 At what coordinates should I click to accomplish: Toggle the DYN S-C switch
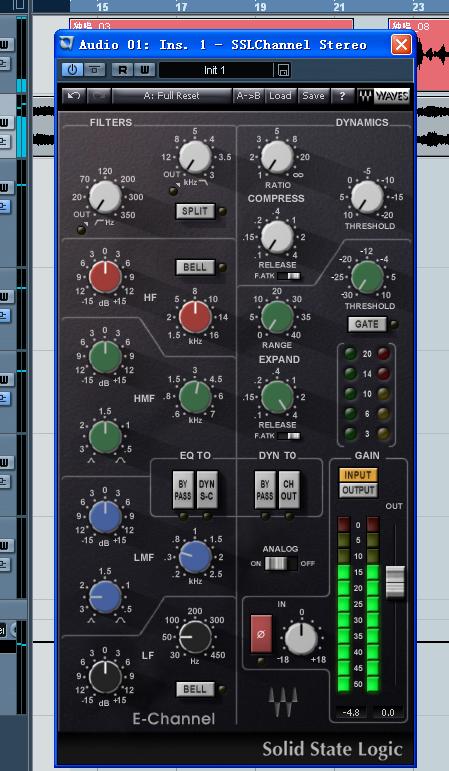click(207, 490)
